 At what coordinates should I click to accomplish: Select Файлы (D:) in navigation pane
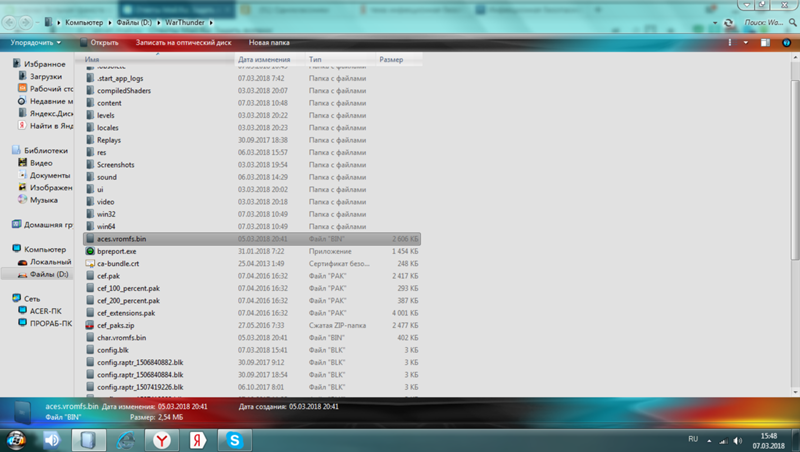[x=49, y=274]
